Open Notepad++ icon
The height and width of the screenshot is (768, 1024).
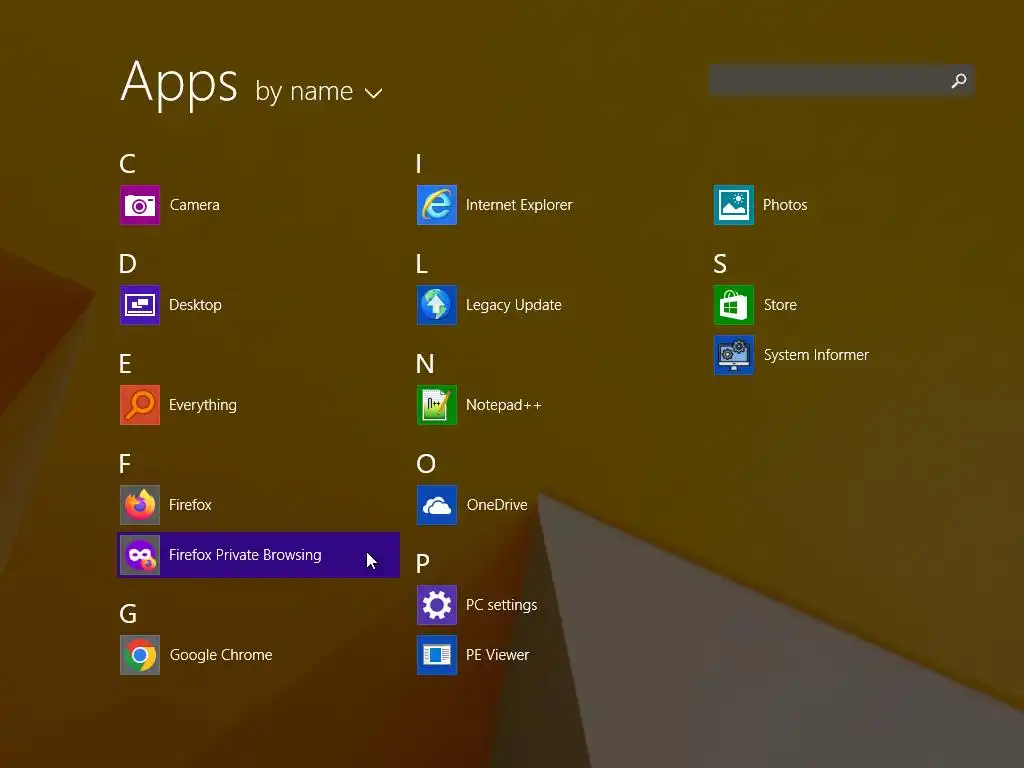coord(437,405)
